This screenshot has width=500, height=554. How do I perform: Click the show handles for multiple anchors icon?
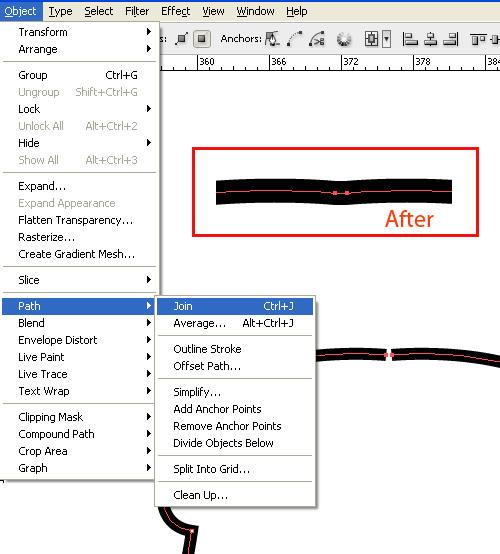pyautogui.click(x=182, y=39)
